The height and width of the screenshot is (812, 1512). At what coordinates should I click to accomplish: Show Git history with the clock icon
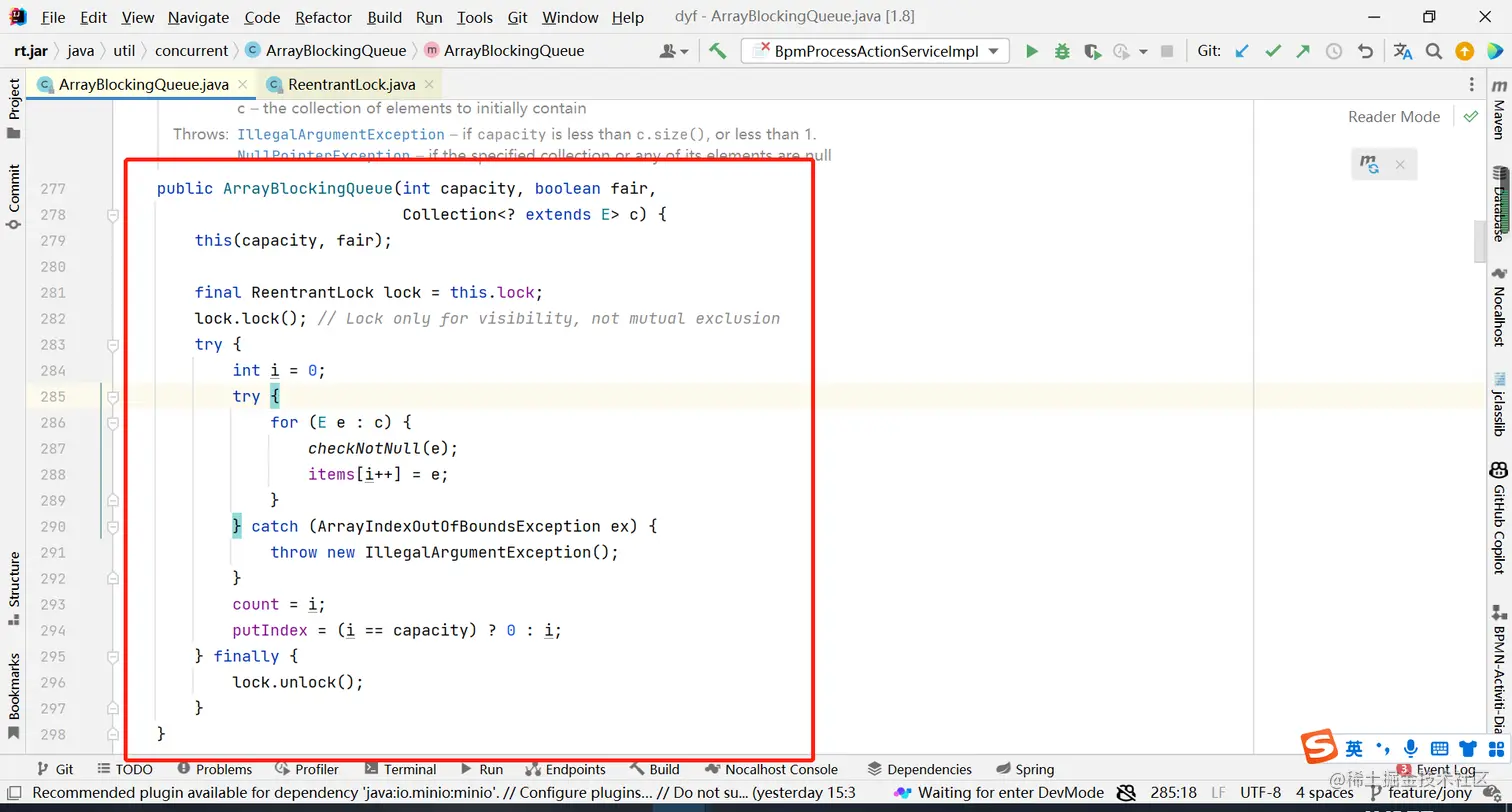click(1334, 51)
